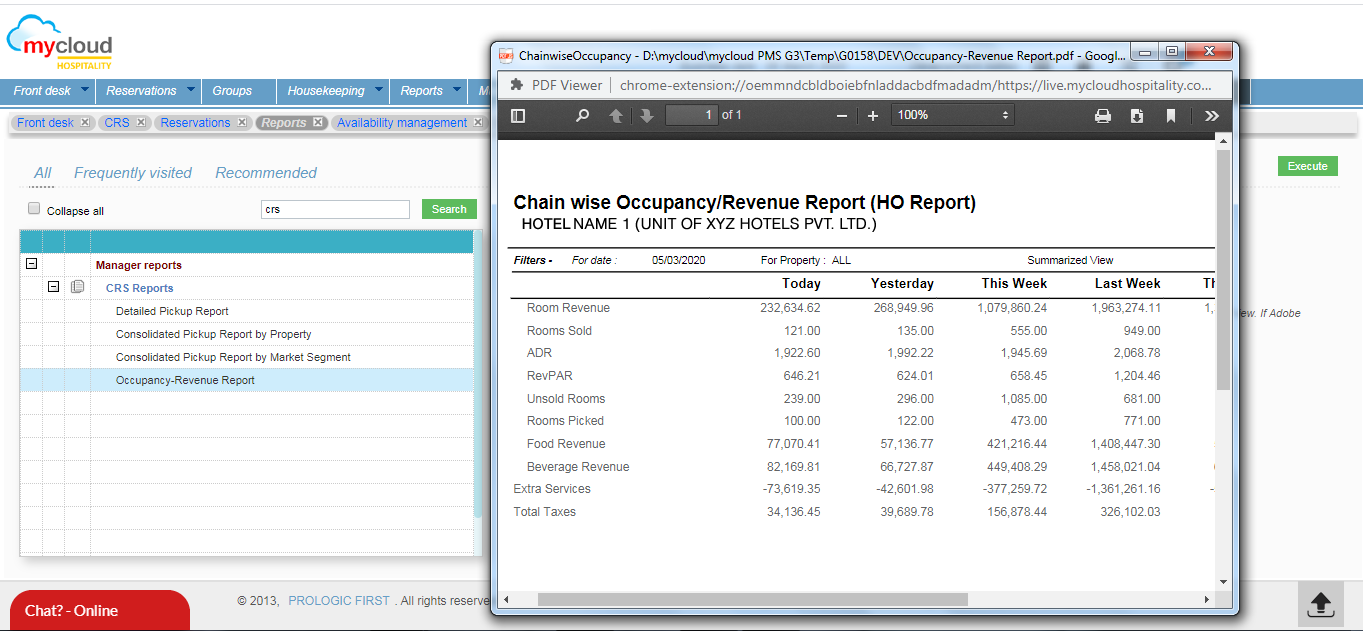Screen dimensions: 1363x631
Task: Zoom out with the minus icon
Action: (x=842, y=116)
